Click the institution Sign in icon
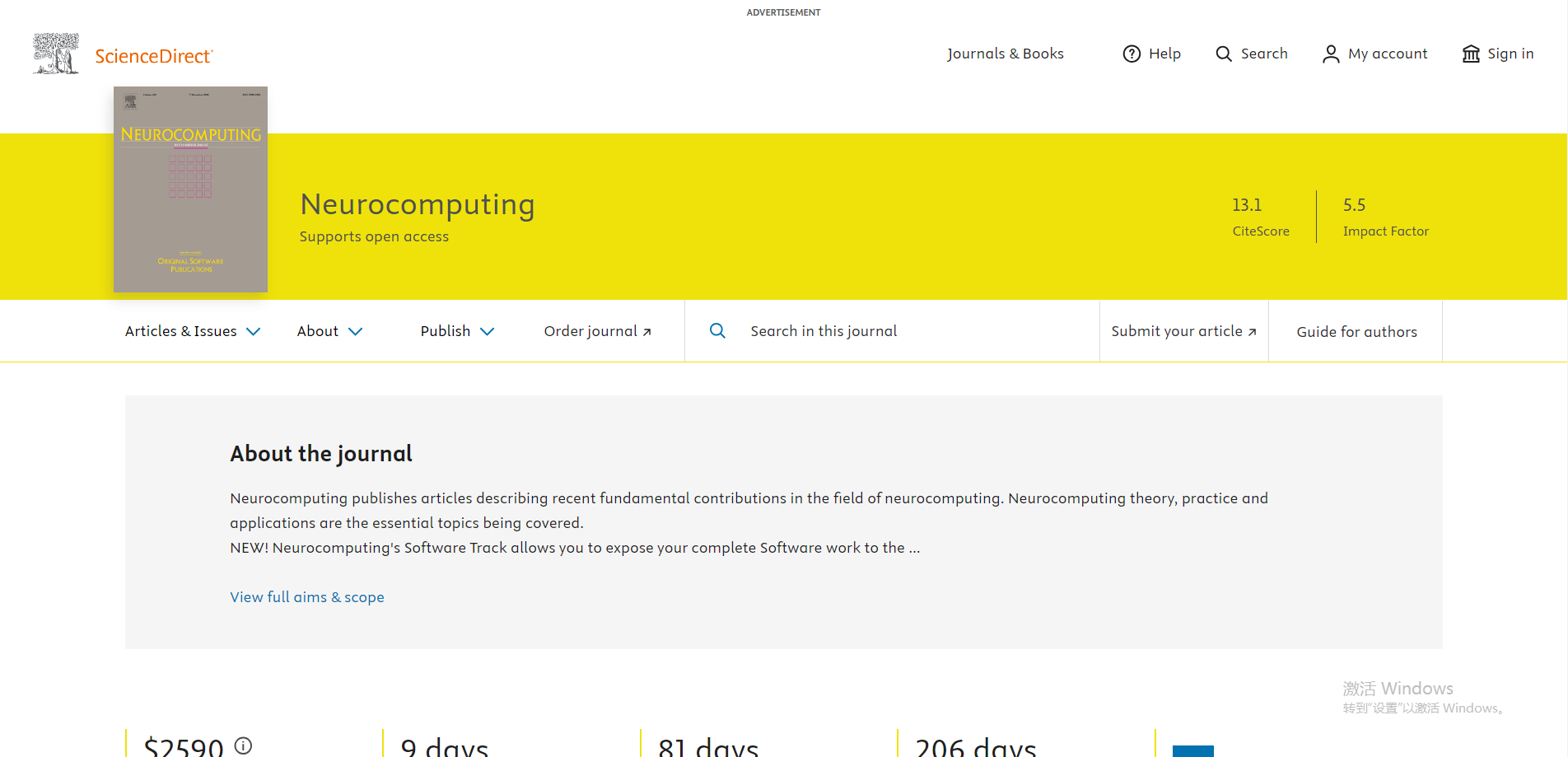This screenshot has height=757, width=1568. 1471,54
